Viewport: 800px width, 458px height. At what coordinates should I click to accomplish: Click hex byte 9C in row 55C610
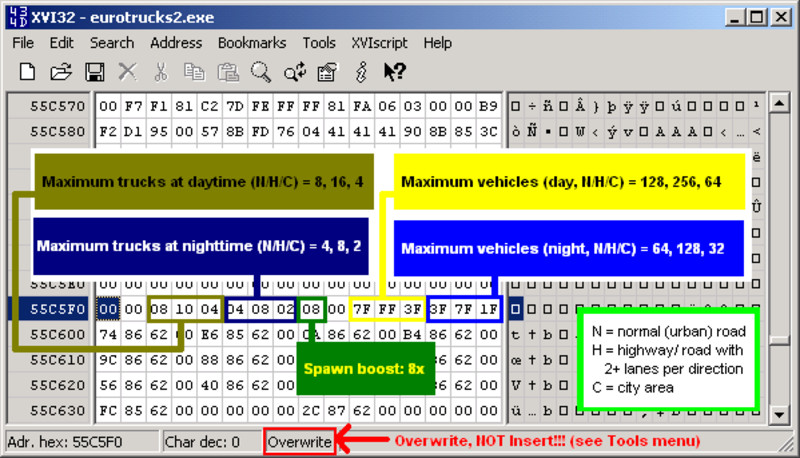[x=108, y=360]
